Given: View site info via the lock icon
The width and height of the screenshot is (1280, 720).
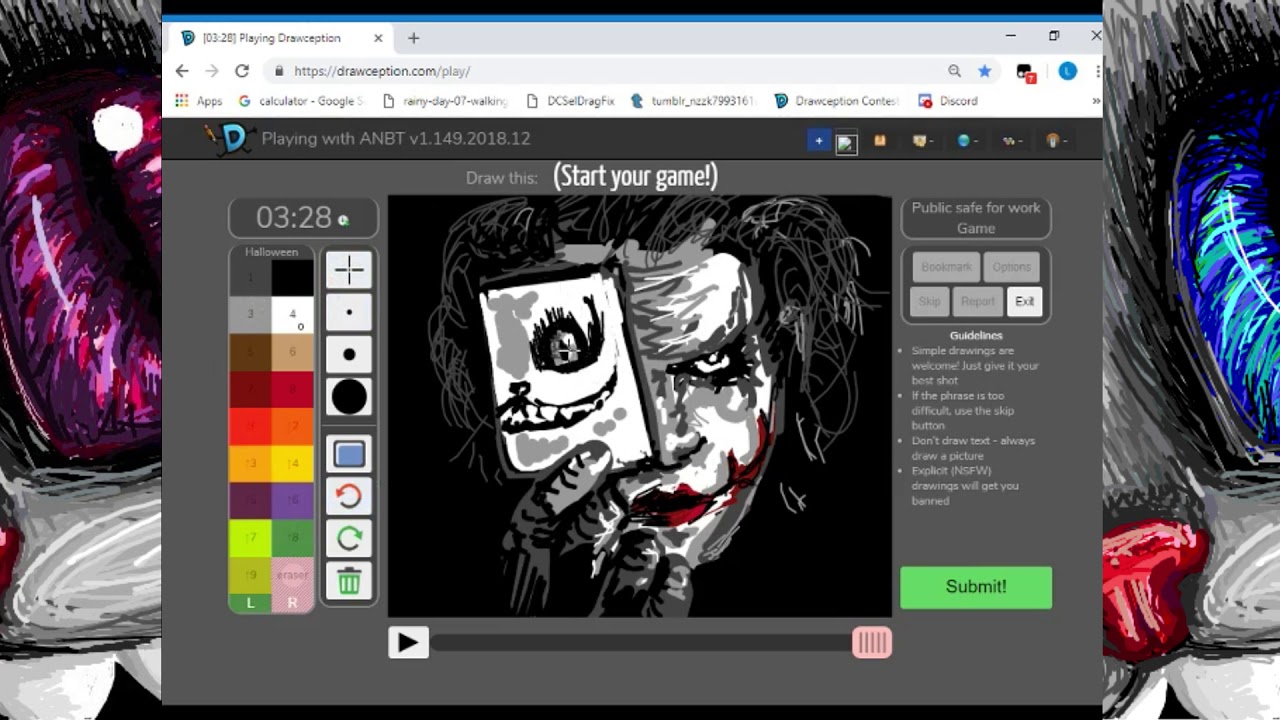Looking at the screenshot, I should click(x=279, y=71).
